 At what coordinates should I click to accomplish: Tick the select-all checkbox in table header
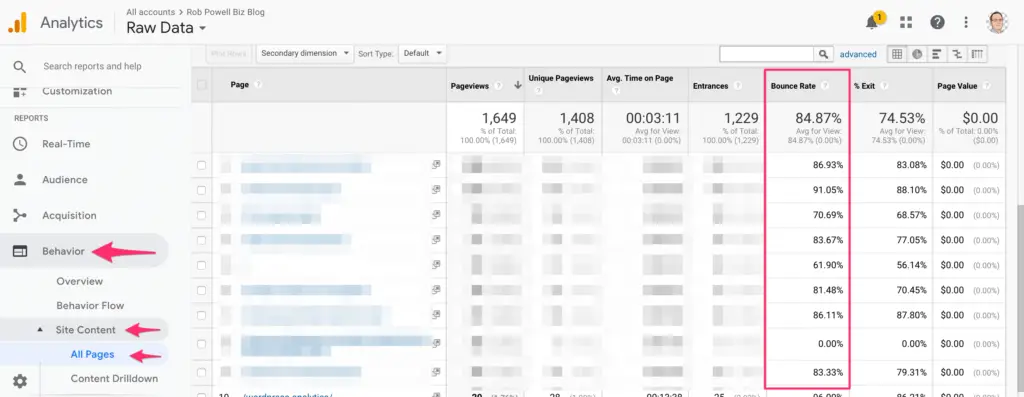[x=202, y=85]
